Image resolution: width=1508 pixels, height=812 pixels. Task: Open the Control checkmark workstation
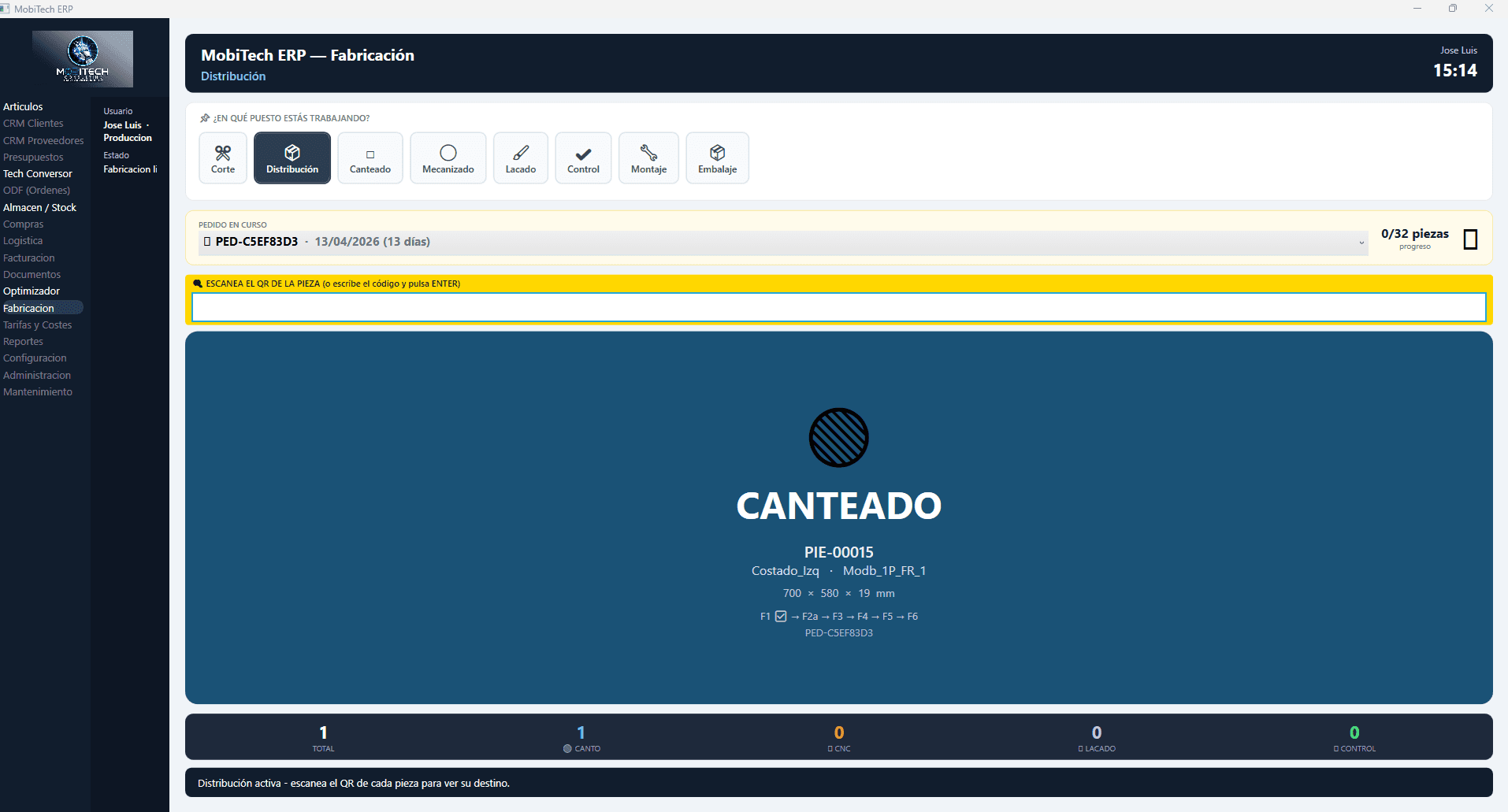tap(583, 158)
